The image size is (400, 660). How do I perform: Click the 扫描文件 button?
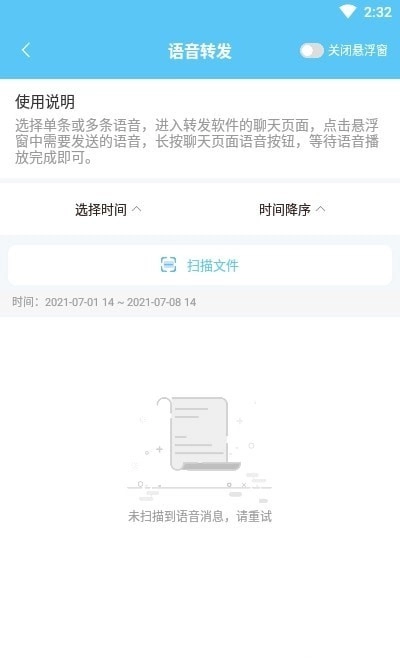[x=200, y=265]
